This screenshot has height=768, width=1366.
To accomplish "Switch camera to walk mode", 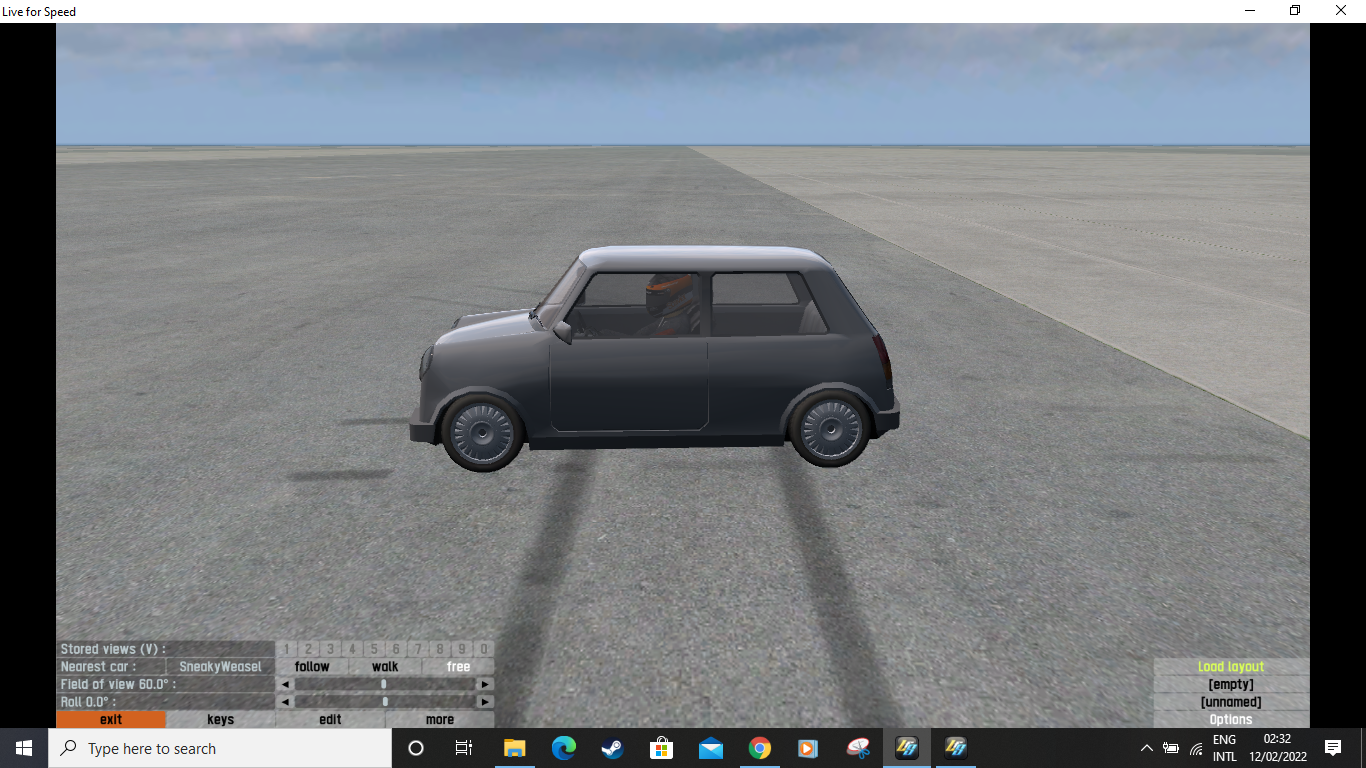I will click(x=385, y=667).
